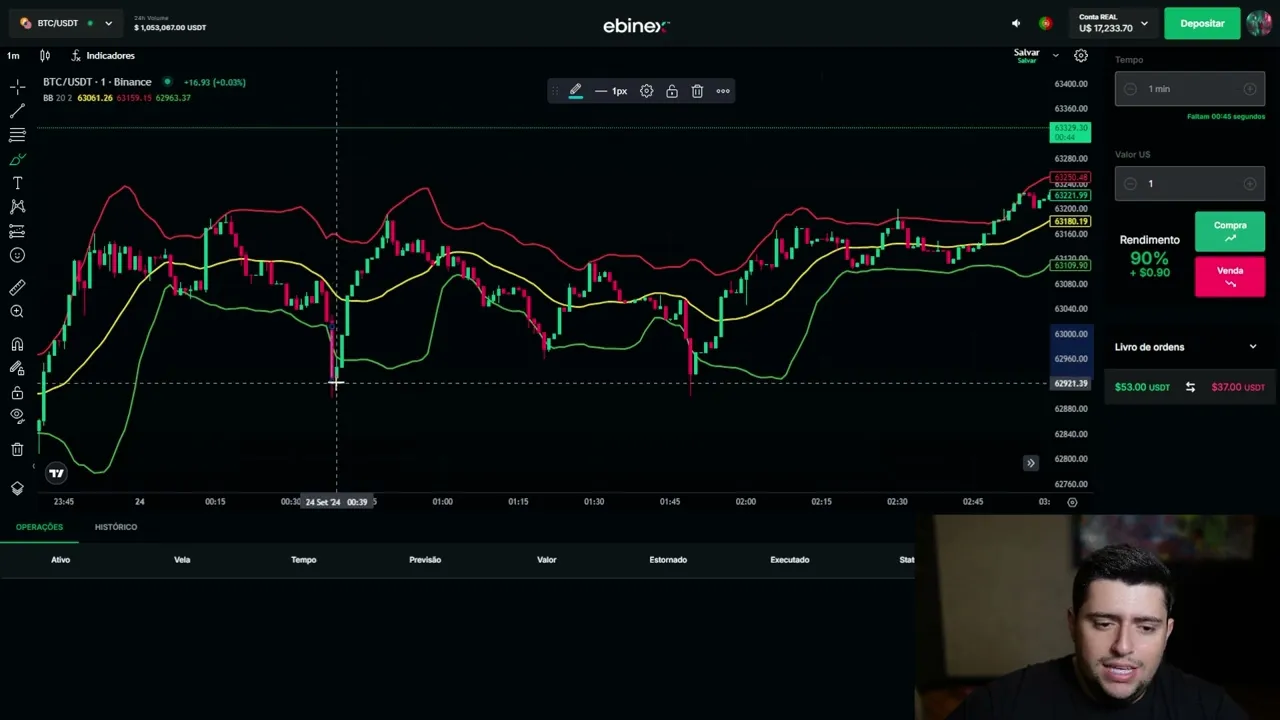1280x720 pixels.
Task: Open the patterns drawing tool
Action: pyautogui.click(x=17, y=207)
